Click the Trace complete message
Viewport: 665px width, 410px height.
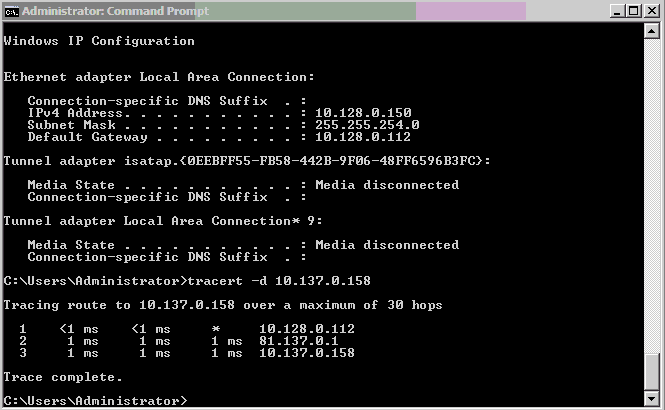pos(63,377)
